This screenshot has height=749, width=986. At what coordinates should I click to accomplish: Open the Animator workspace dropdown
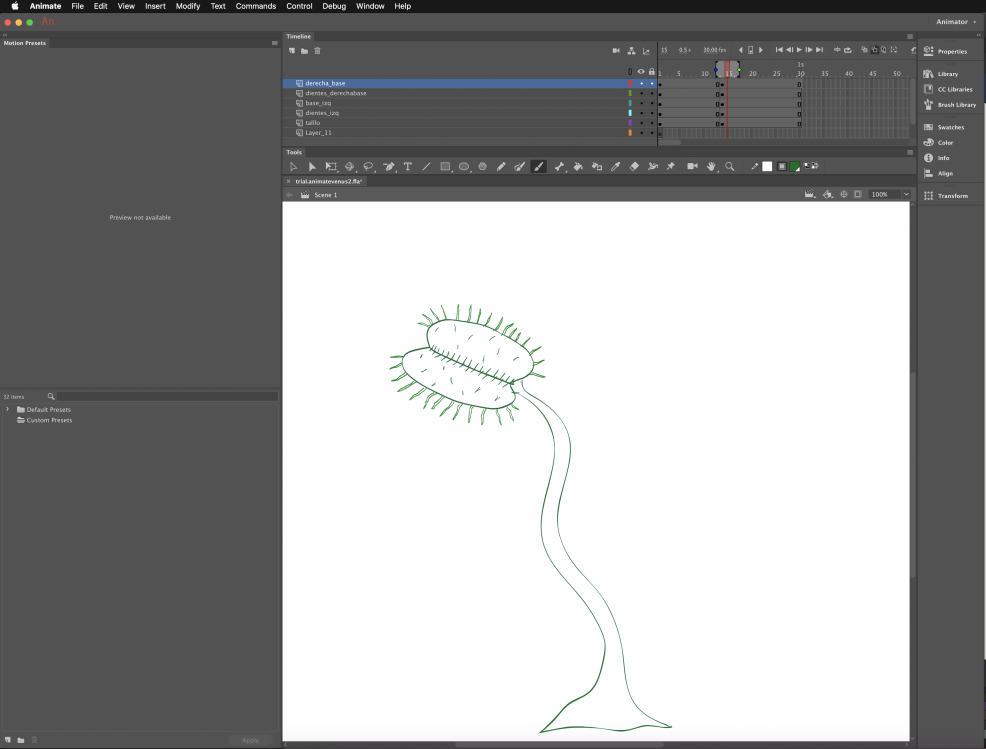[956, 21]
